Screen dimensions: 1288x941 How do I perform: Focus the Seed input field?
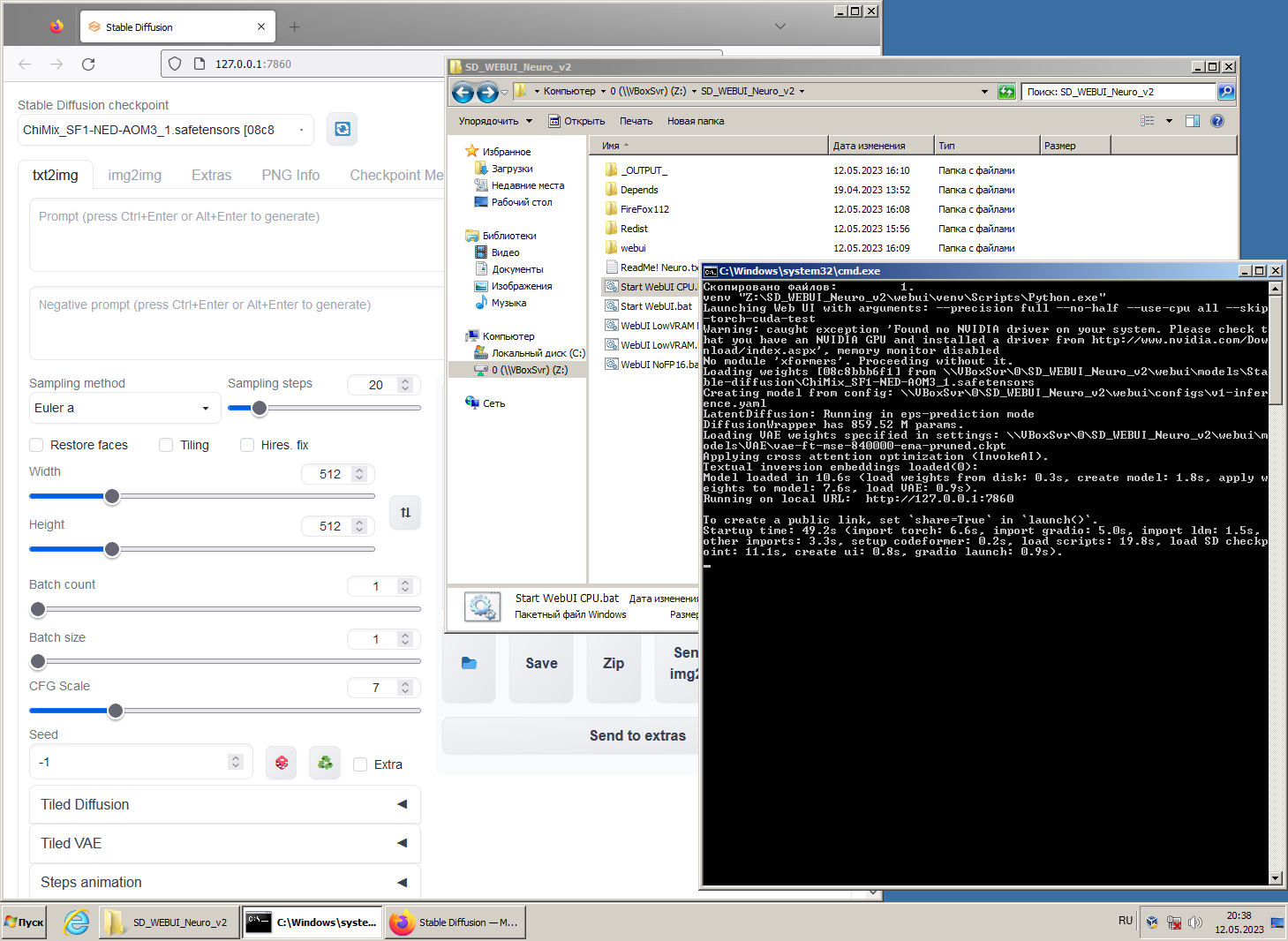click(141, 762)
